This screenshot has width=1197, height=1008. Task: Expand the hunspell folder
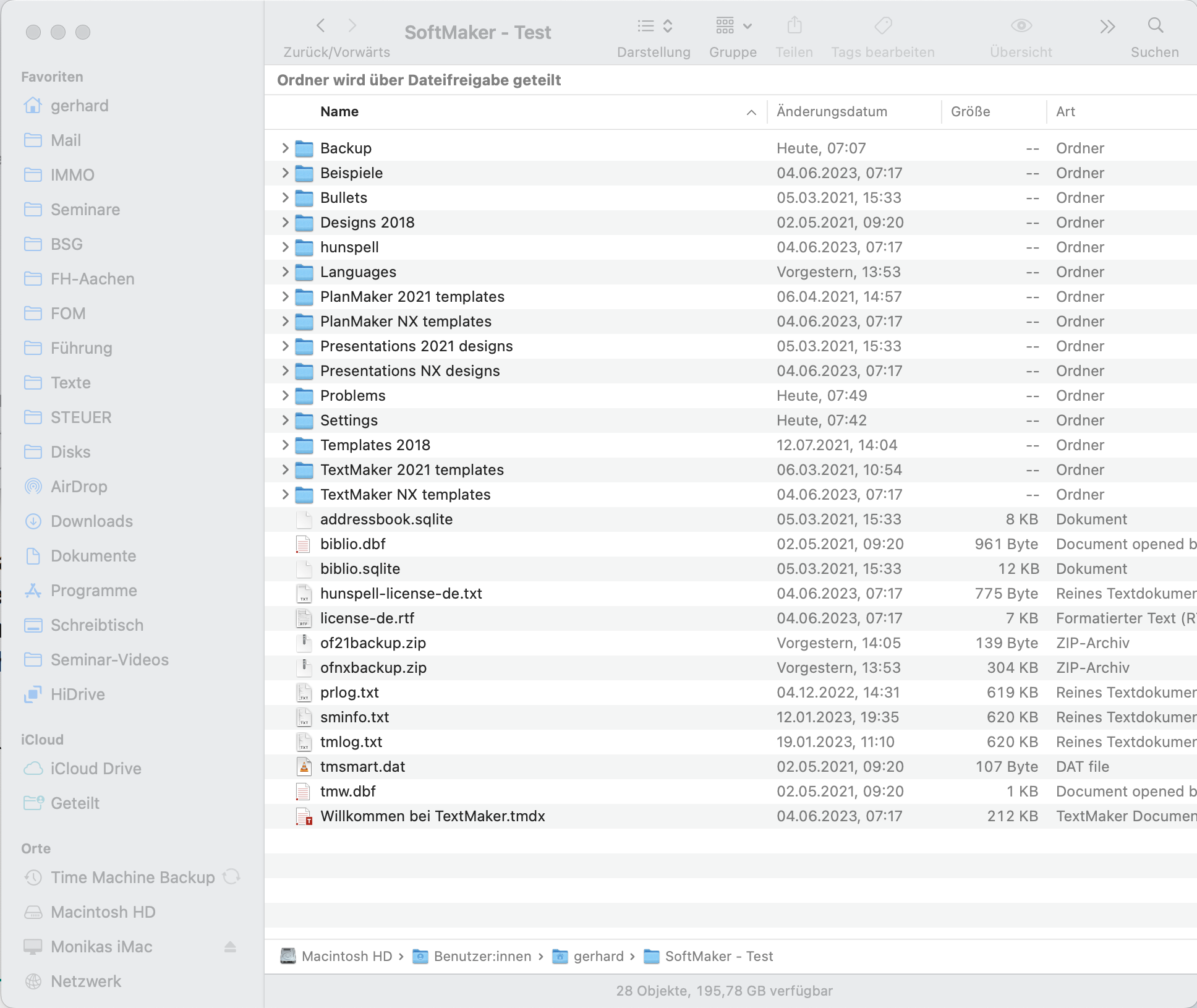pyautogui.click(x=285, y=247)
